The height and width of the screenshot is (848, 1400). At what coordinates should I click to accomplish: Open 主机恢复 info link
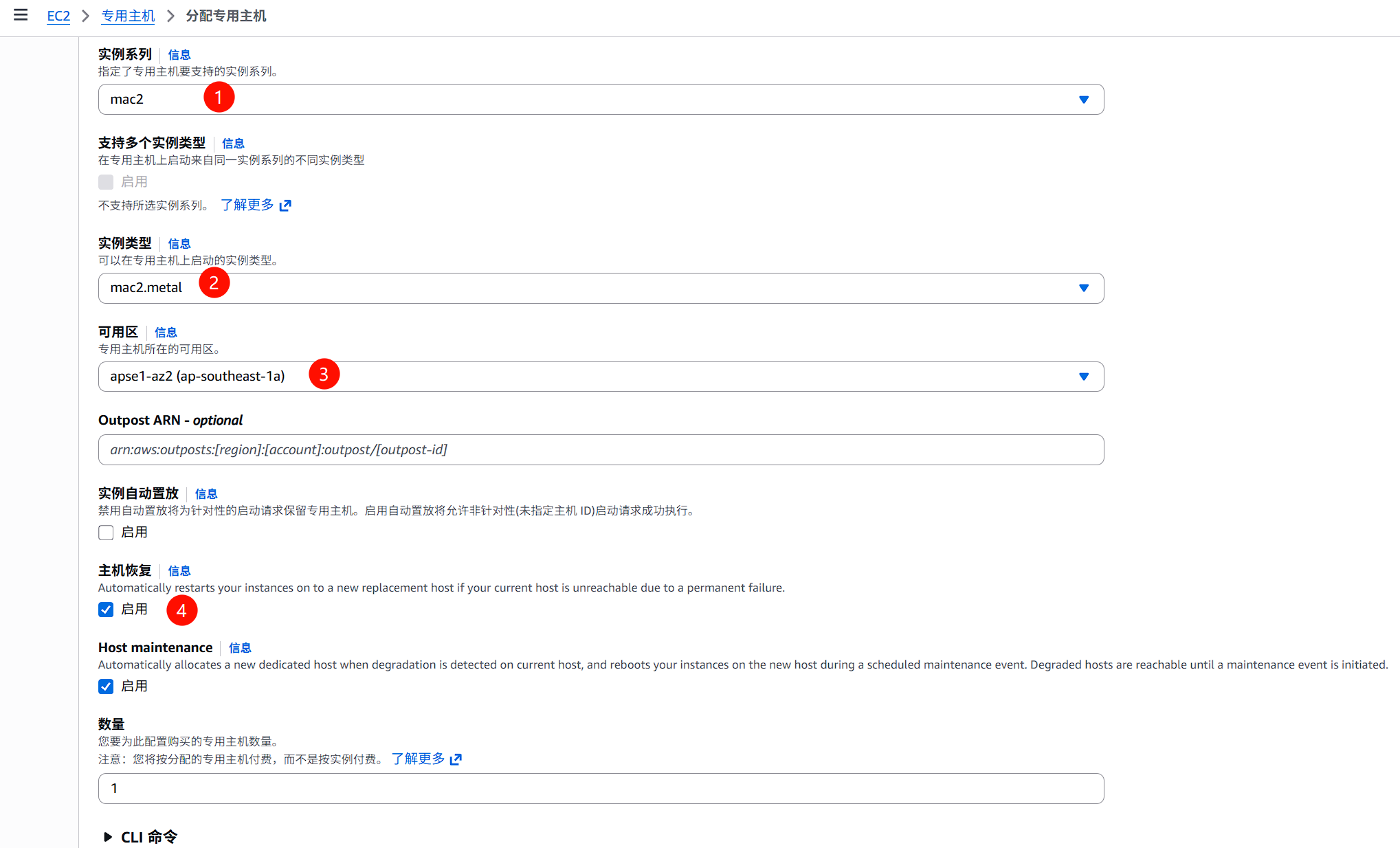tap(179, 571)
